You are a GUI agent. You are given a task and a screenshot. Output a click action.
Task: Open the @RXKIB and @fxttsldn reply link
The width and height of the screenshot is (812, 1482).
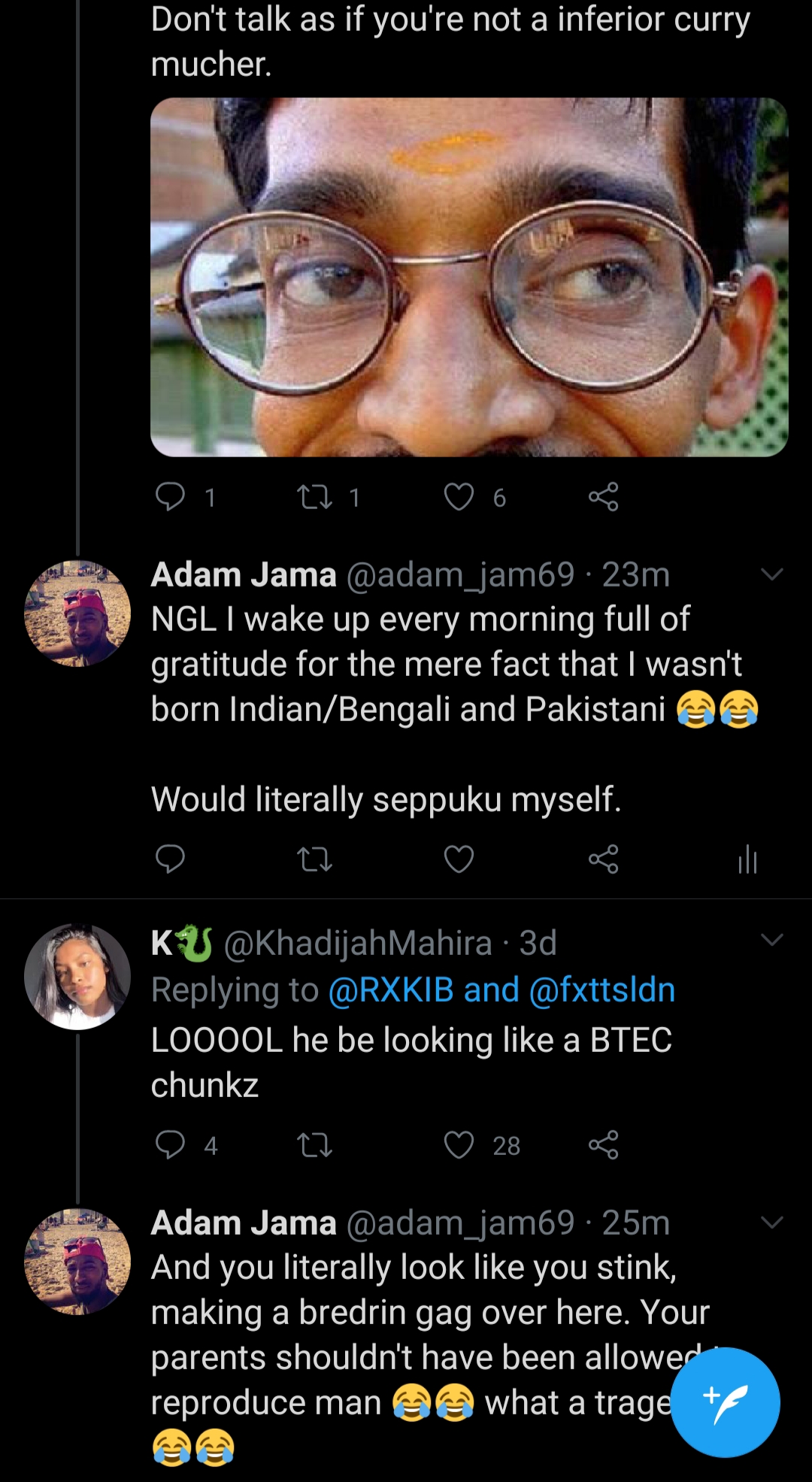click(501, 990)
